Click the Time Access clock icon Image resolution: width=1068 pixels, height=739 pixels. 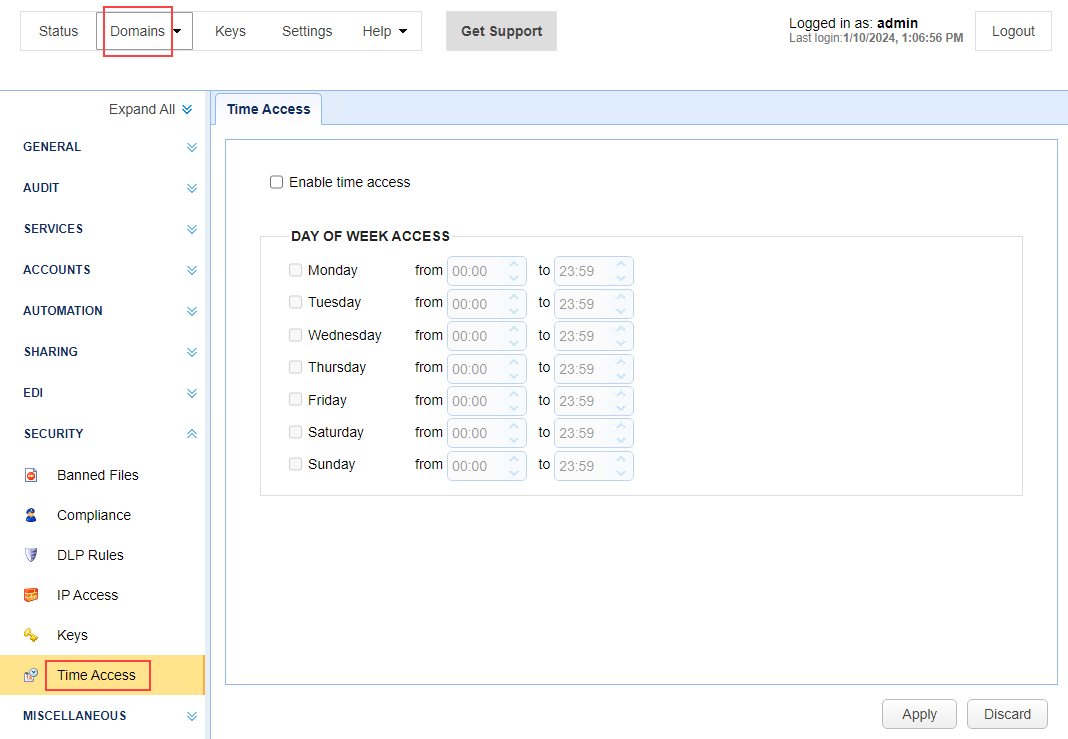(x=31, y=675)
